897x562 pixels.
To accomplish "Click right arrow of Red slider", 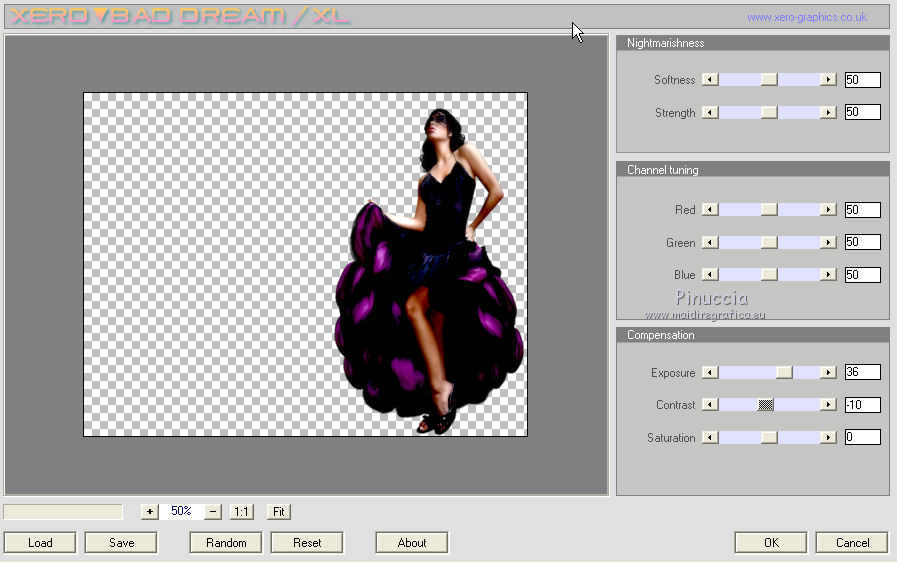I will click(828, 209).
